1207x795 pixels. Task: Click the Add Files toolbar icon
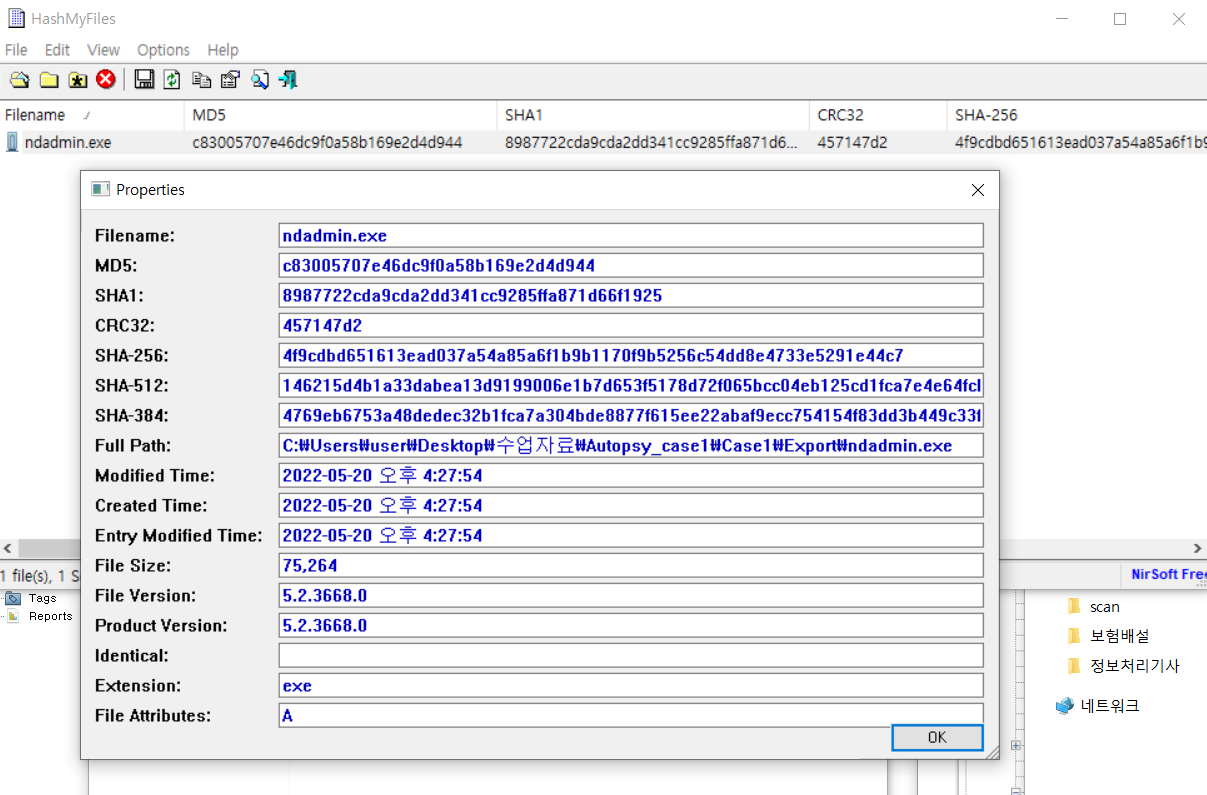(19, 80)
